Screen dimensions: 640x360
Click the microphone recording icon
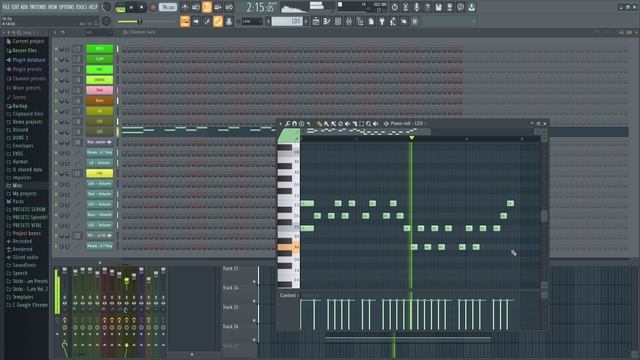click(x=416, y=7)
